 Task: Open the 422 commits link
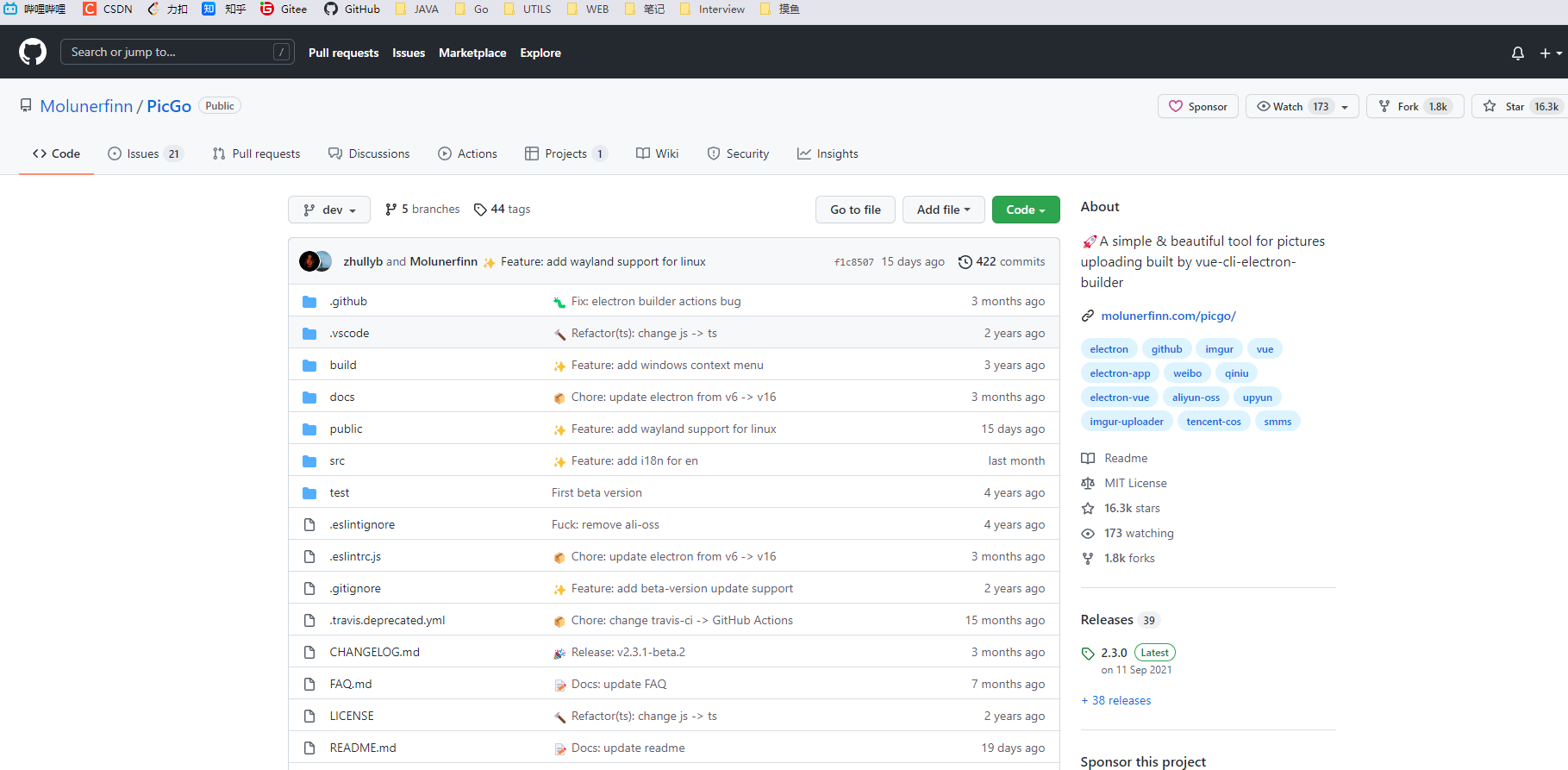pos(1002,262)
